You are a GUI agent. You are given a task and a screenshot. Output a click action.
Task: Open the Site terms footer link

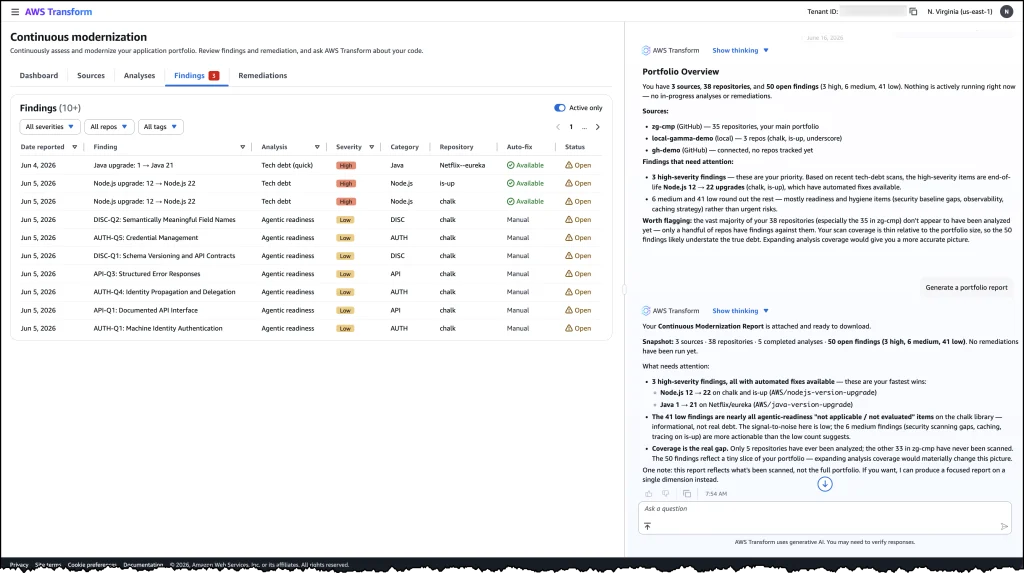pyautogui.click(x=48, y=565)
